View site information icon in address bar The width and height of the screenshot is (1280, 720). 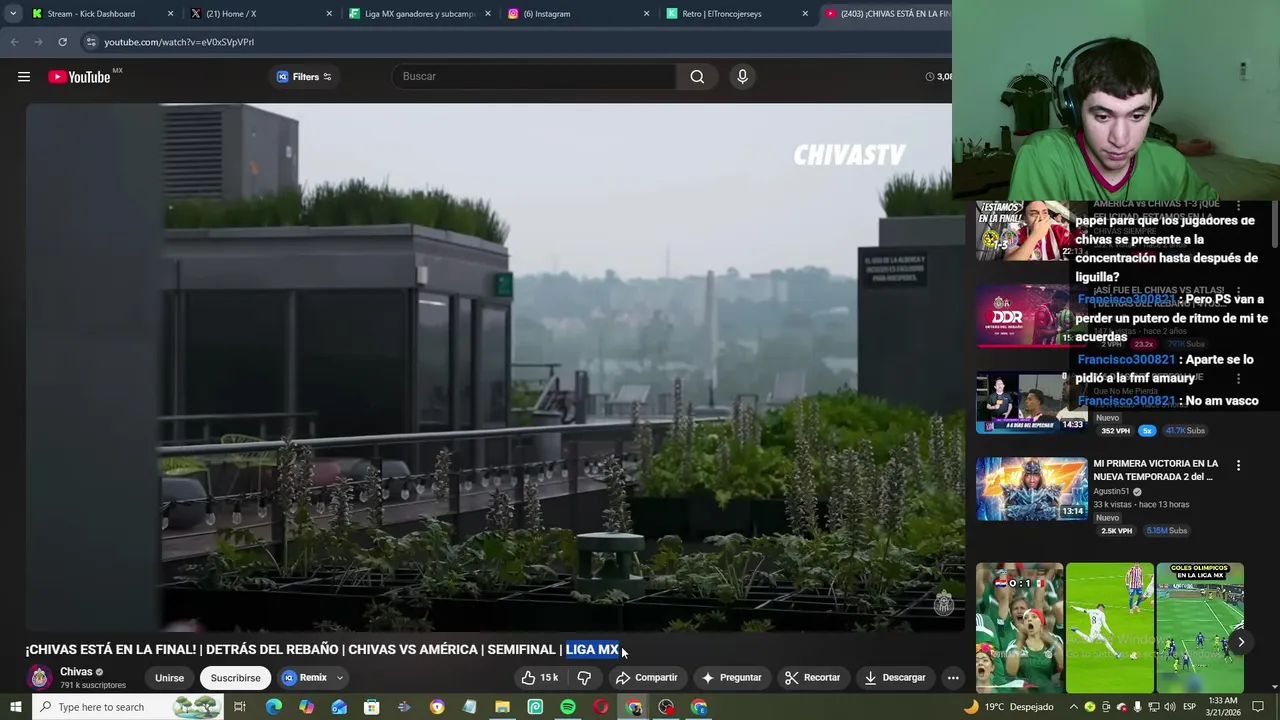tap(91, 42)
